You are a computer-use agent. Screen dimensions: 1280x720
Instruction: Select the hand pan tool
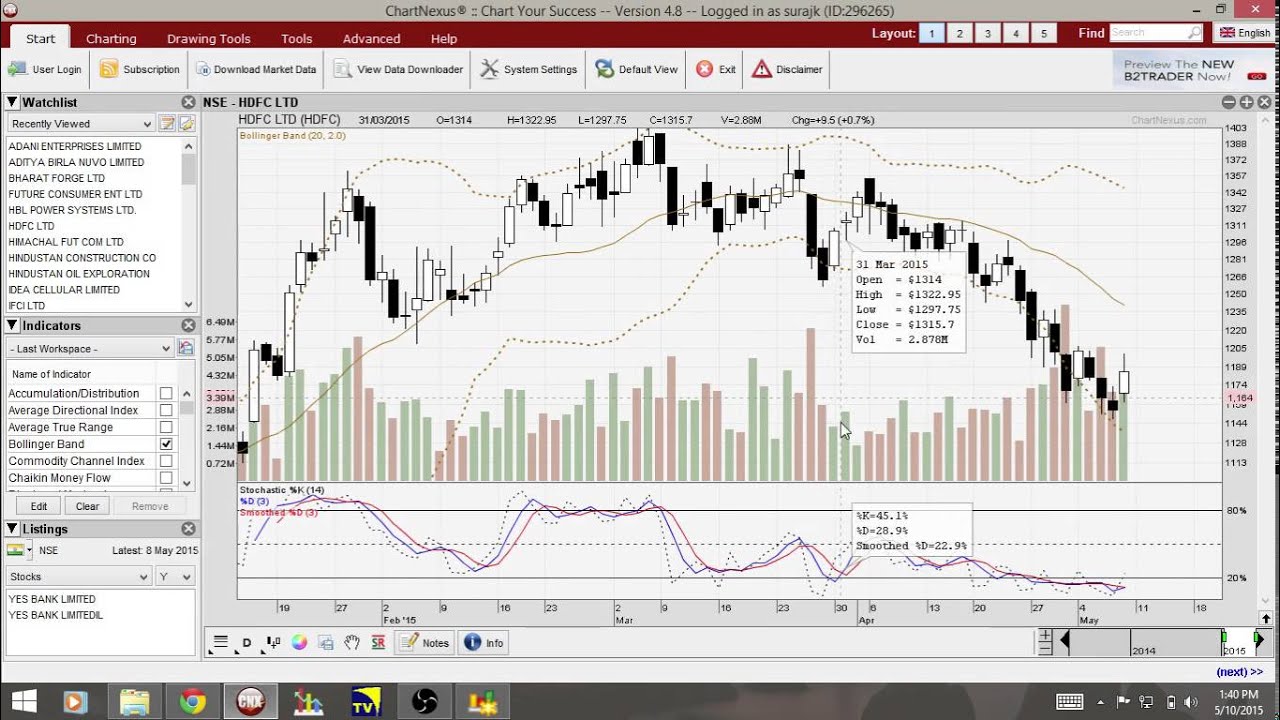point(352,643)
